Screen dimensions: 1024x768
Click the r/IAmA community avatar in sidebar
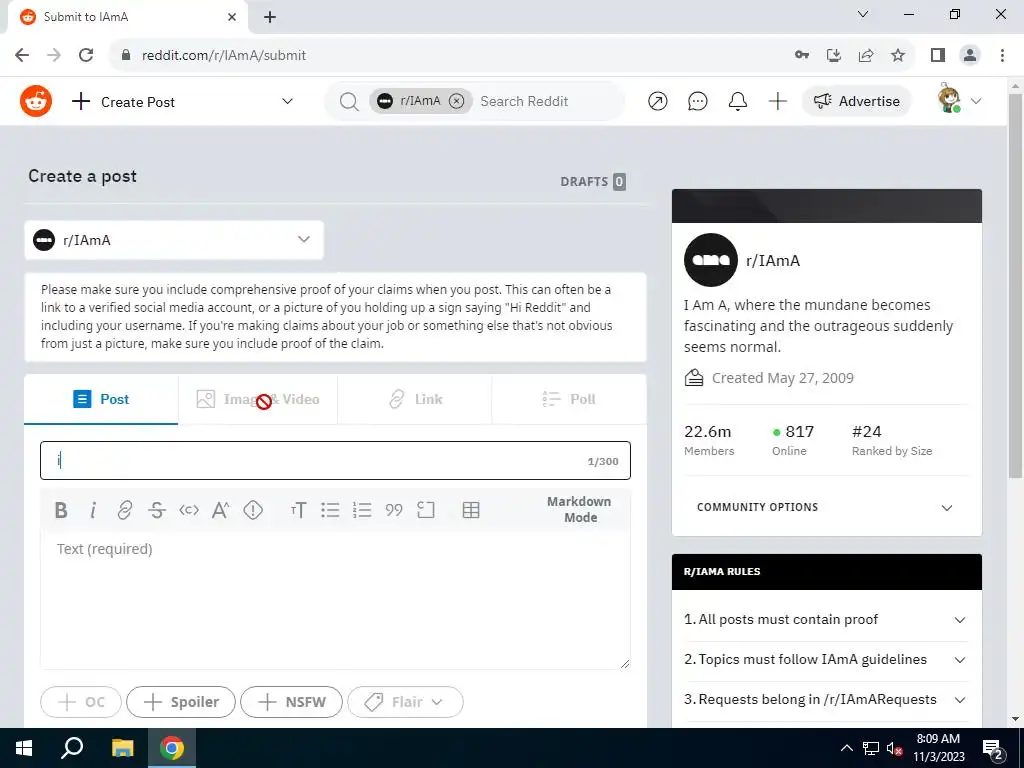tap(711, 260)
